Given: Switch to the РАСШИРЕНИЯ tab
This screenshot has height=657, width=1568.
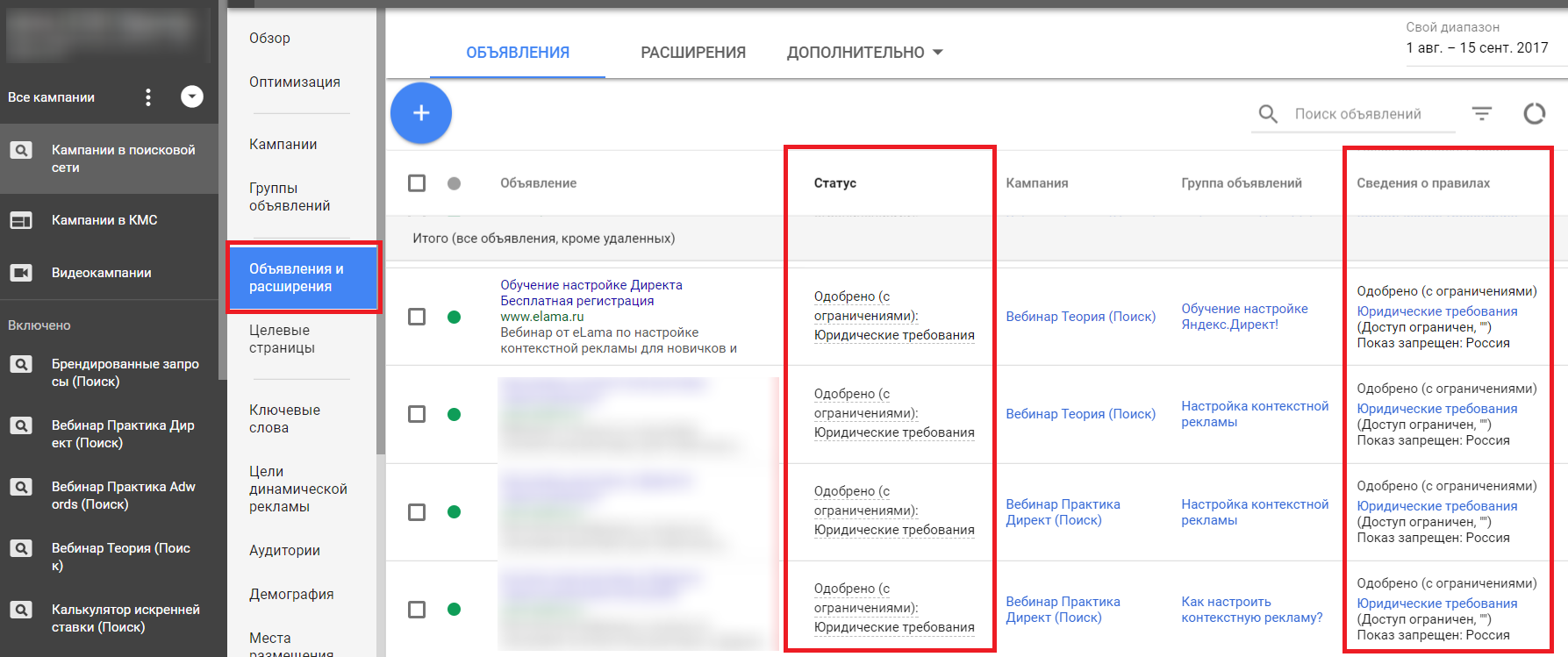Looking at the screenshot, I should 693,53.
